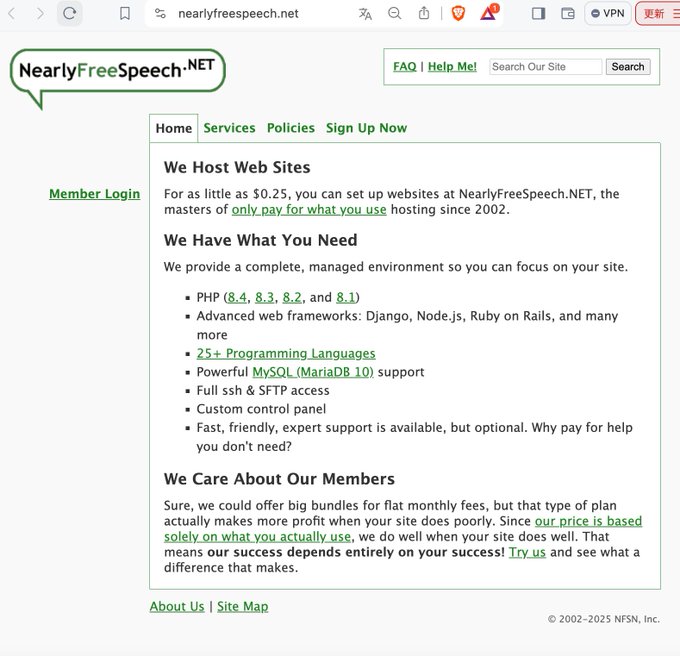Viewport: 680px width, 656px height.
Task: Open the PHP 8.4 link
Action: [x=237, y=297]
